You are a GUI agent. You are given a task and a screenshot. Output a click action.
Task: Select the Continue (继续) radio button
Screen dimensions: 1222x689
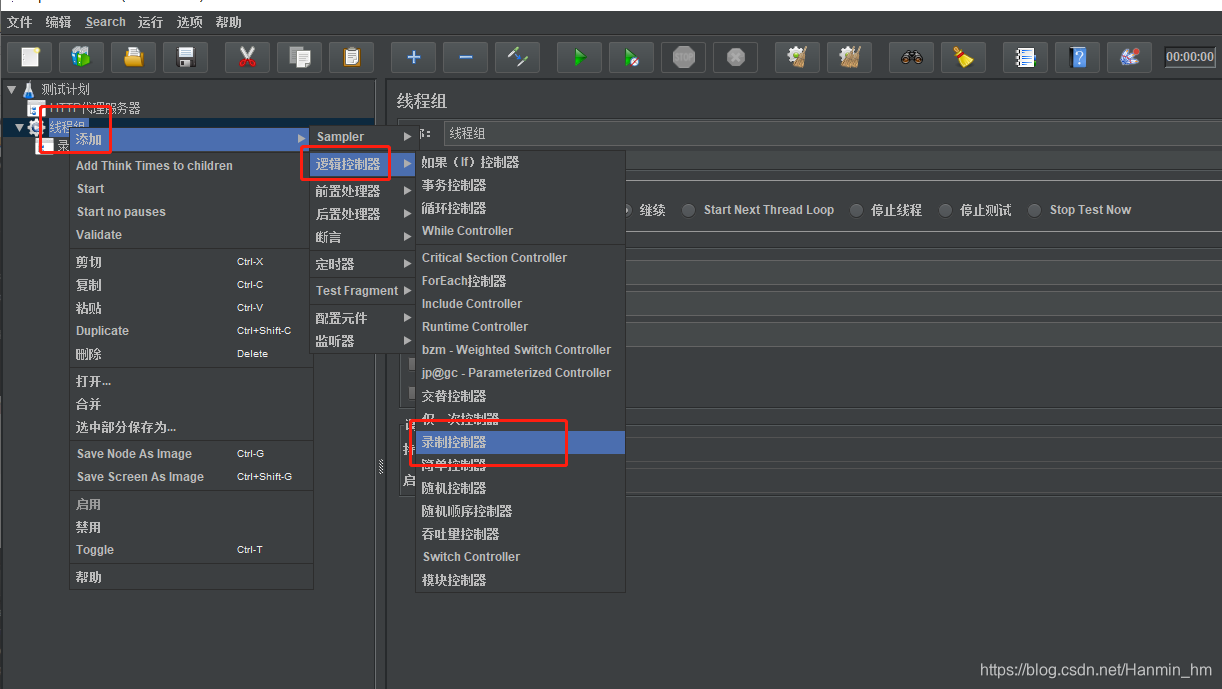pos(627,210)
